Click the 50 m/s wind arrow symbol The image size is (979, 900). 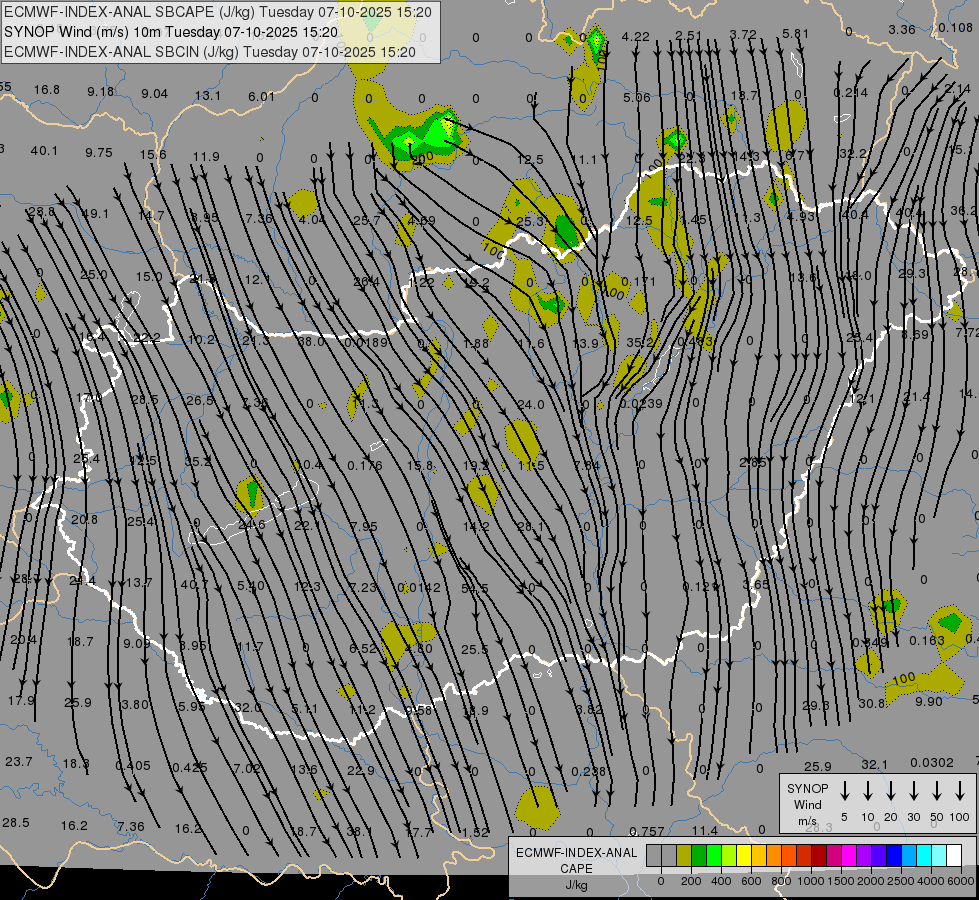[937, 791]
